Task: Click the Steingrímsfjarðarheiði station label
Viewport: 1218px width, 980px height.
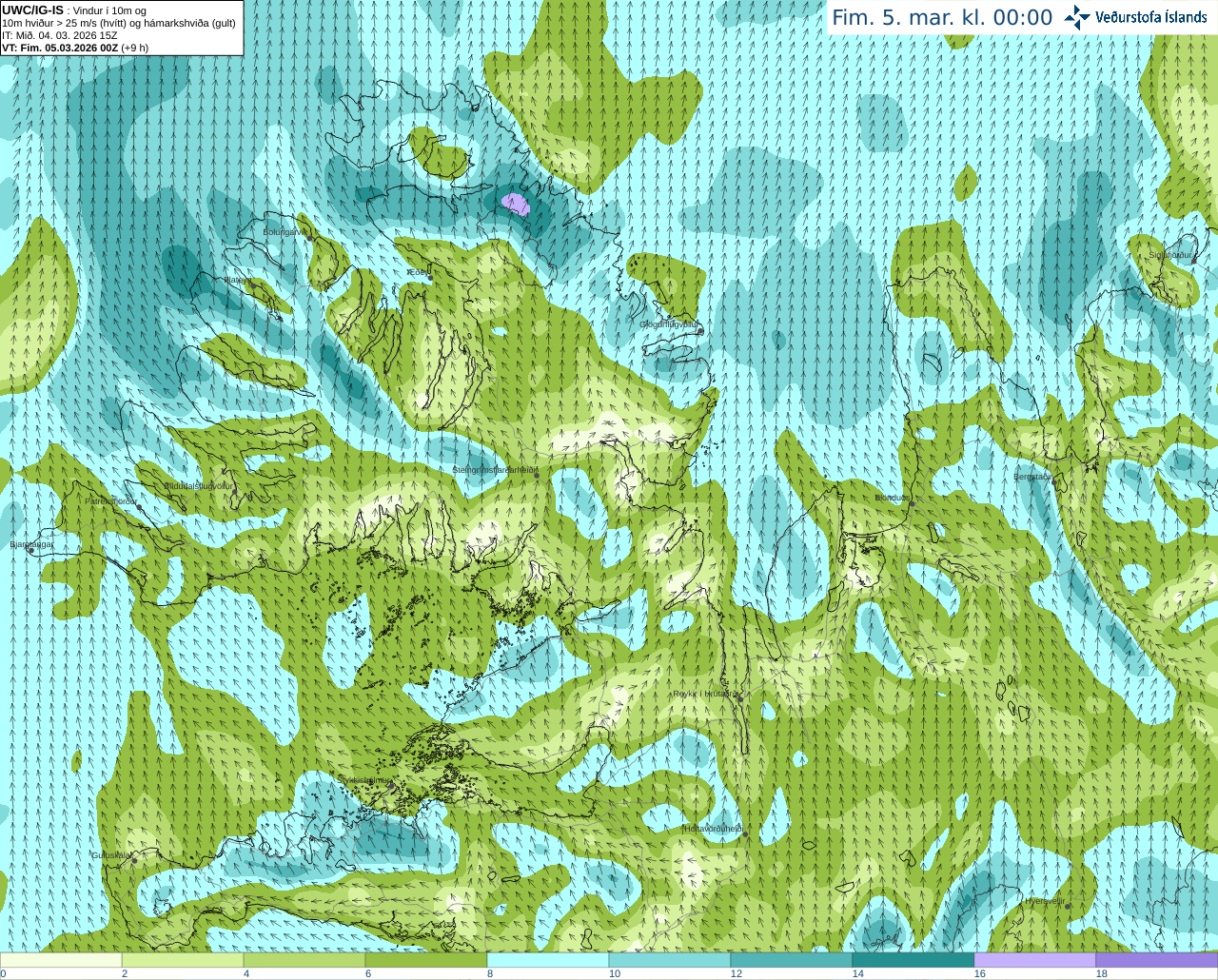Action: pyautogui.click(x=496, y=470)
